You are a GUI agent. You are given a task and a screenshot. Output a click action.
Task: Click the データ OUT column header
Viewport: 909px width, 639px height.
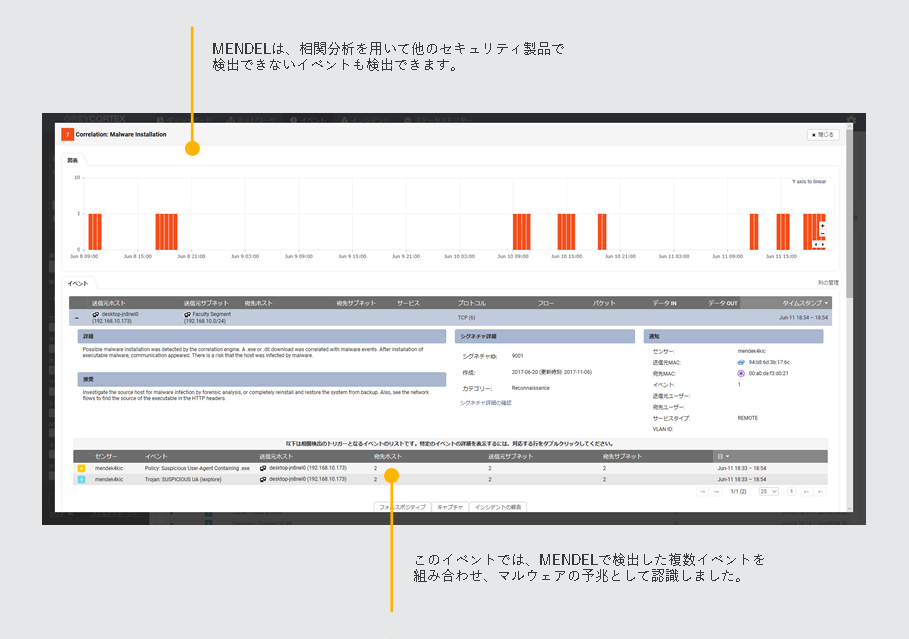coord(723,303)
